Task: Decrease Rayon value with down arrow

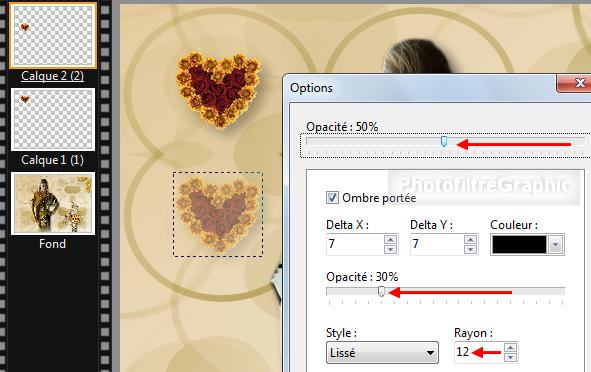Action: 510,357
